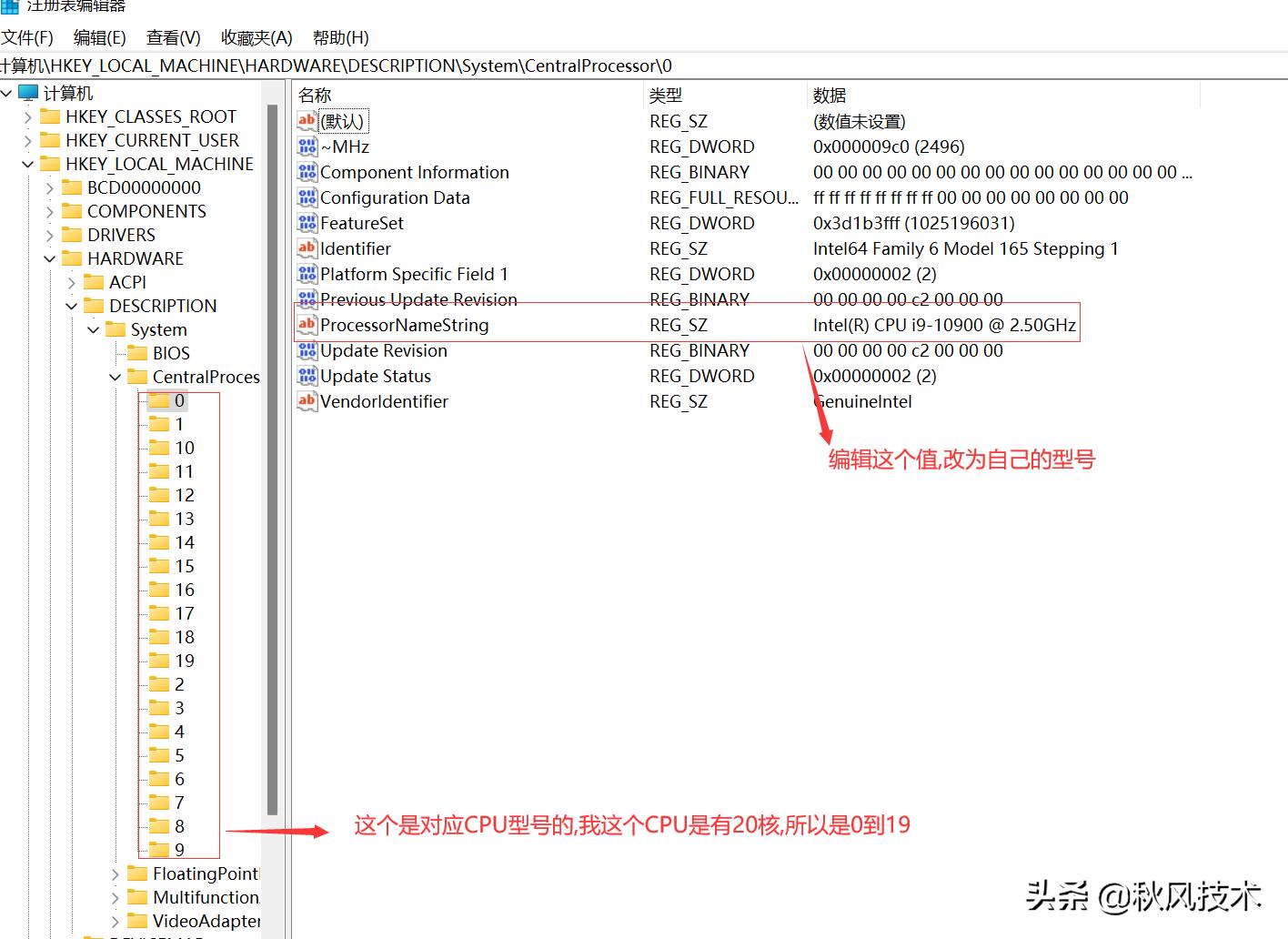
Task: Collapse the HARDWARE tree branch
Action: (49, 257)
